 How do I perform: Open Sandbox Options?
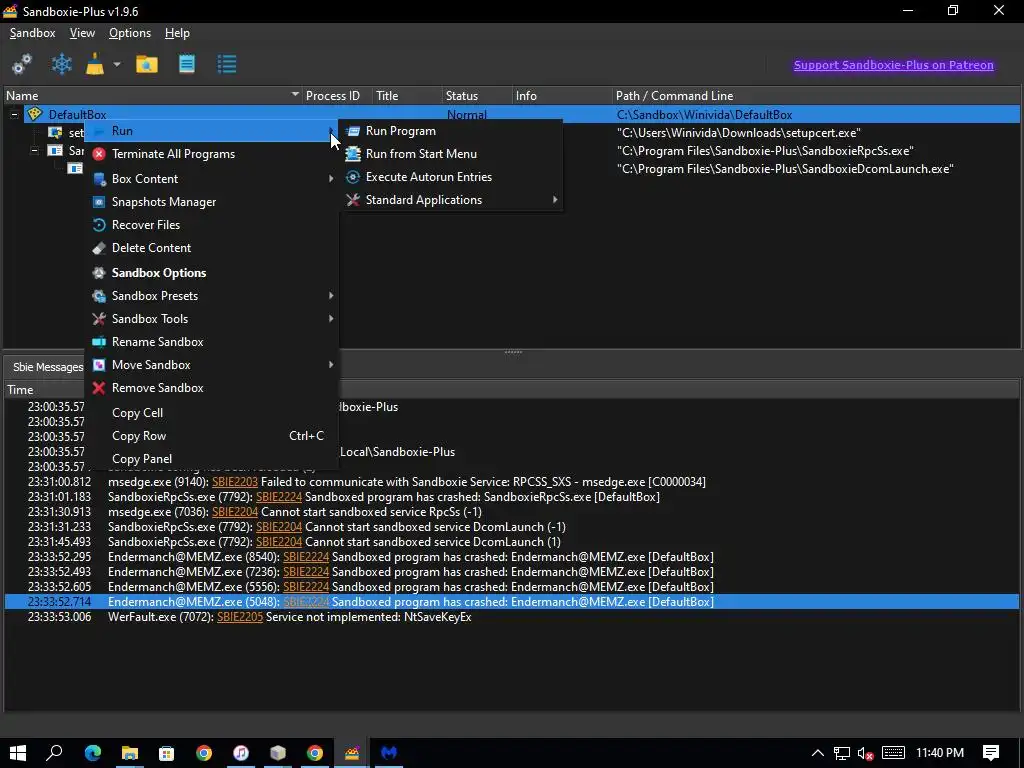(x=212, y=272)
